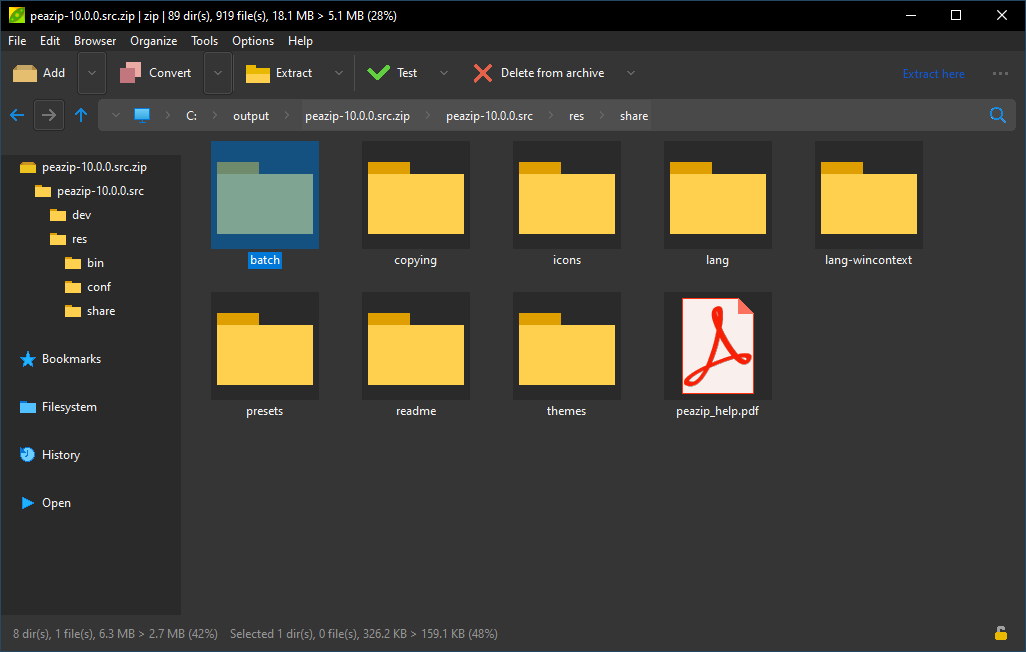The height and width of the screenshot is (652, 1026).
Task: Expand the Add button dropdown arrow
Action: [92, 73]
